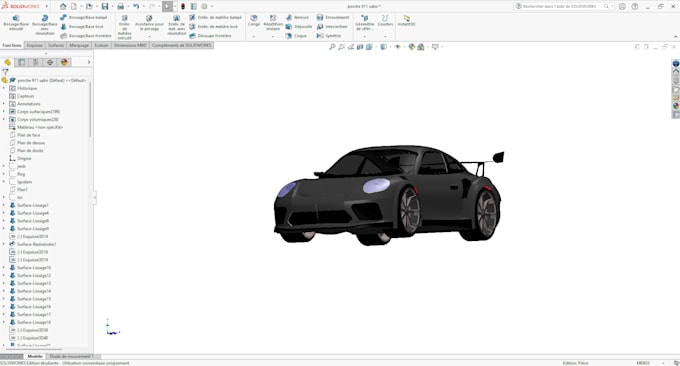Activate the Select arrow tool
Image resolution: width=680 pixels, height=366 pixels.
(x=167, y=7)
